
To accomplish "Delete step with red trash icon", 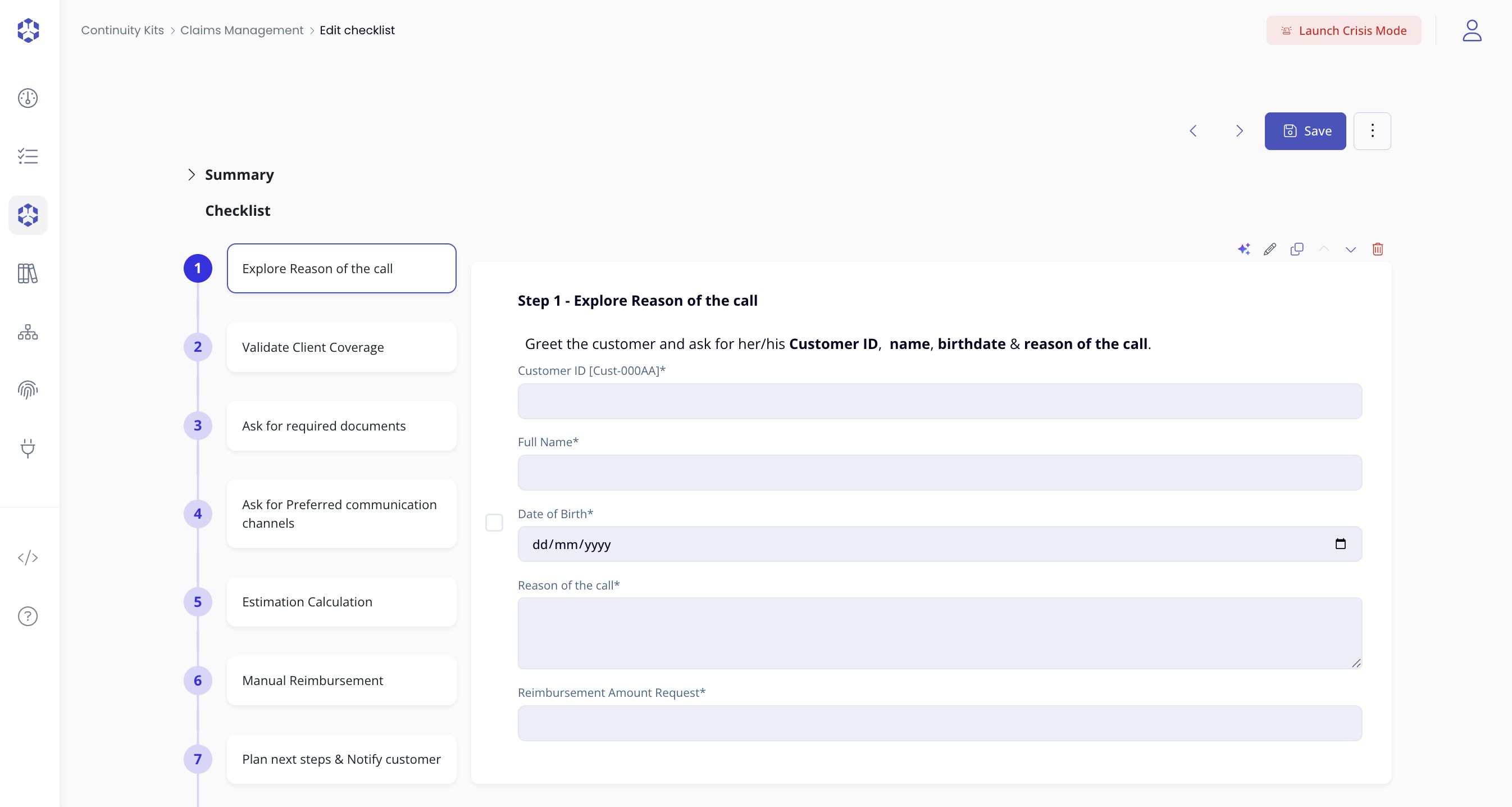I will (x=1378, y=249).
